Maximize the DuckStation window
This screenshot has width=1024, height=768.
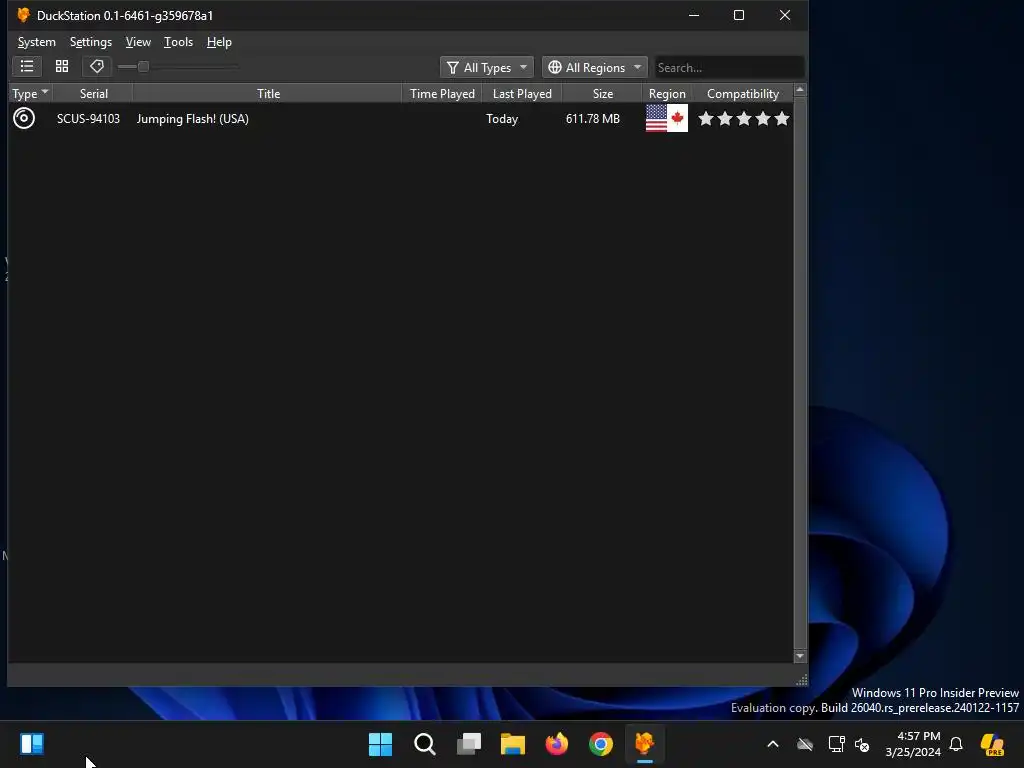(739, 15)
